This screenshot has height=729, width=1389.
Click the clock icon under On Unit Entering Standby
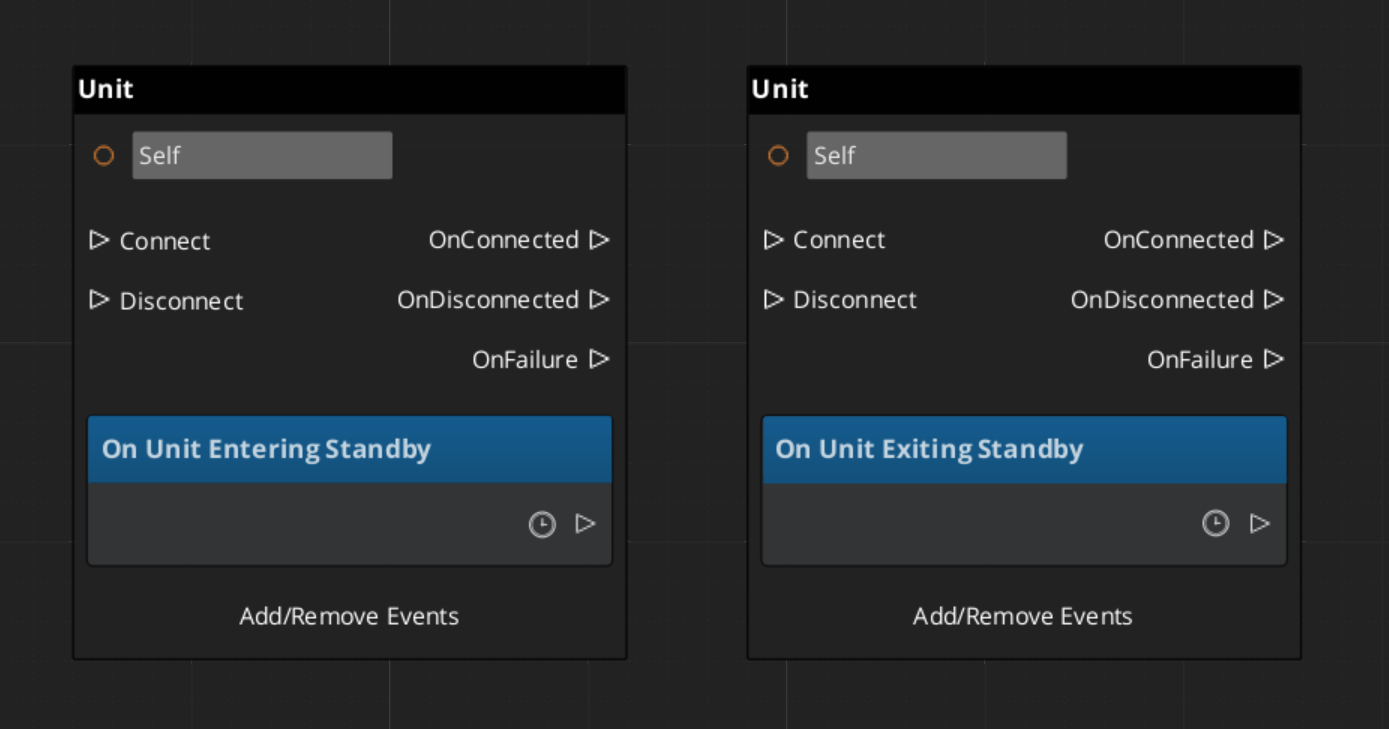click(x=542, y=524)
